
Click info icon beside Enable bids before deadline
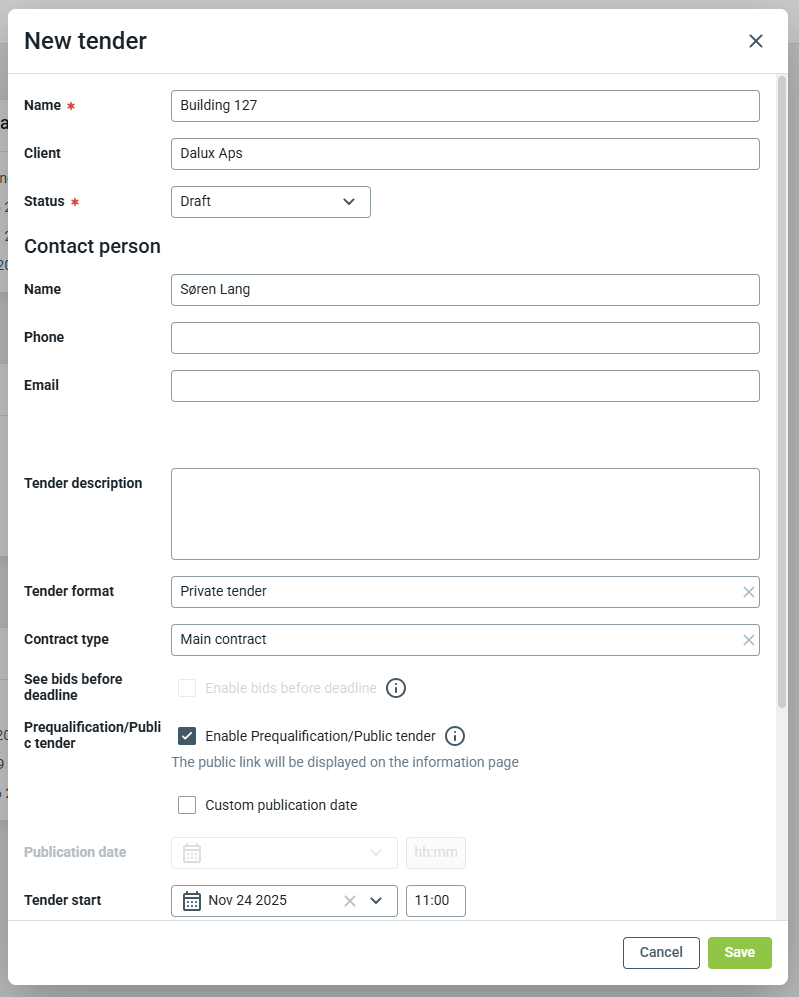point(396,688)
